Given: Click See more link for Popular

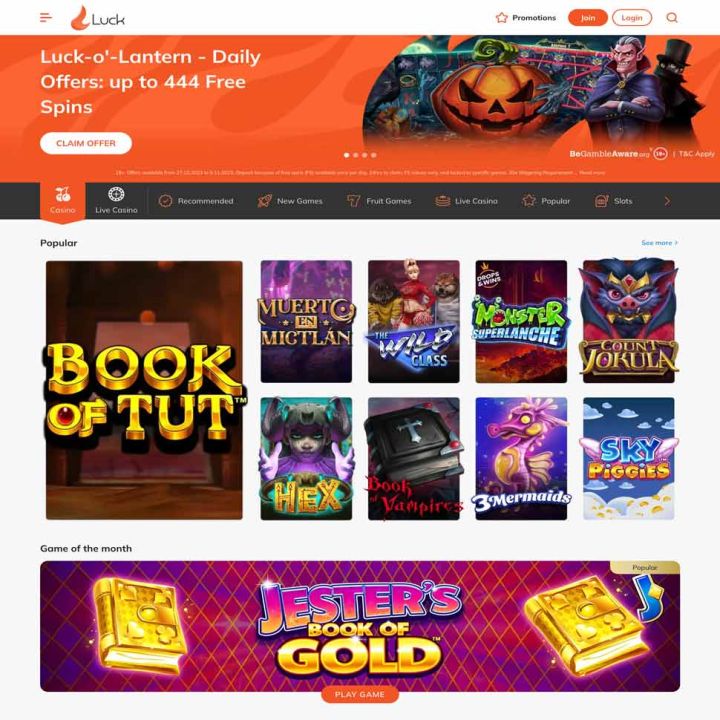Looking at the screenshot, I should (659, 242).
